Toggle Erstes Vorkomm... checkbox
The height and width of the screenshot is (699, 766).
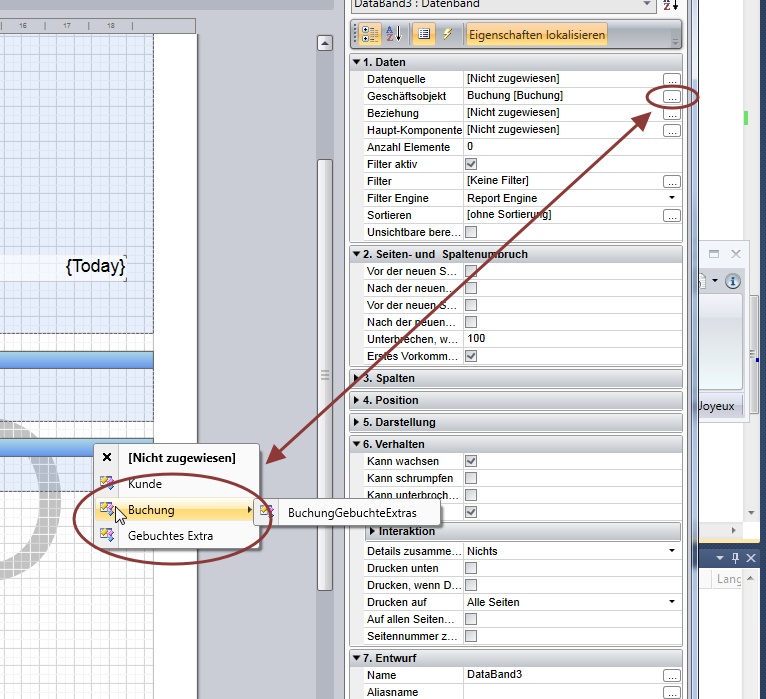pos(471,356)
